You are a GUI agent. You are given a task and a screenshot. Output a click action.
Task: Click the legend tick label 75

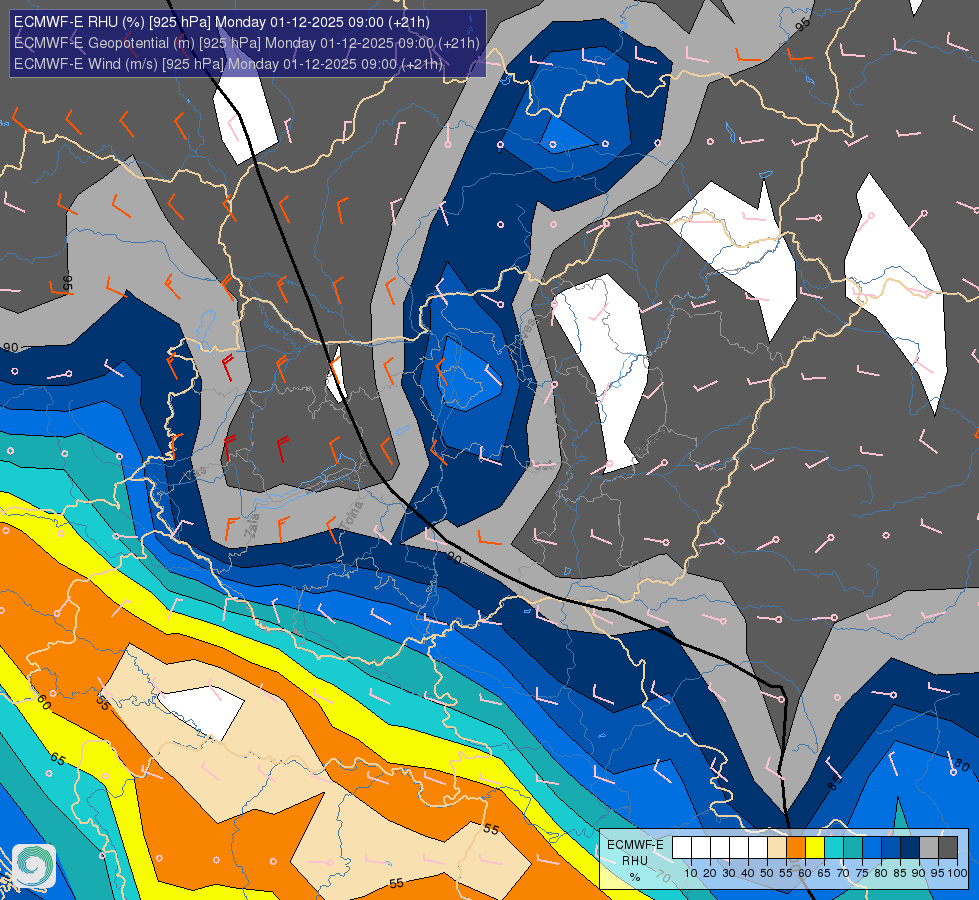(862, 873)
